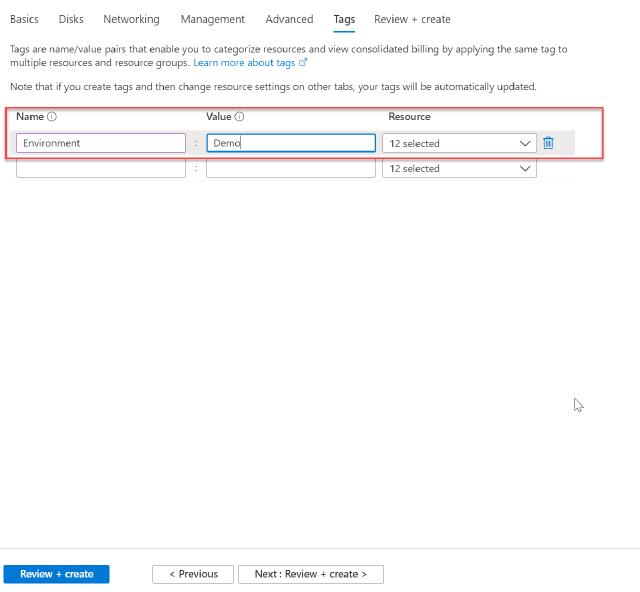Open the Learn more about tags link
This screenshot has width=640, height=592.
pyautogui.click(x=249, y=63)
